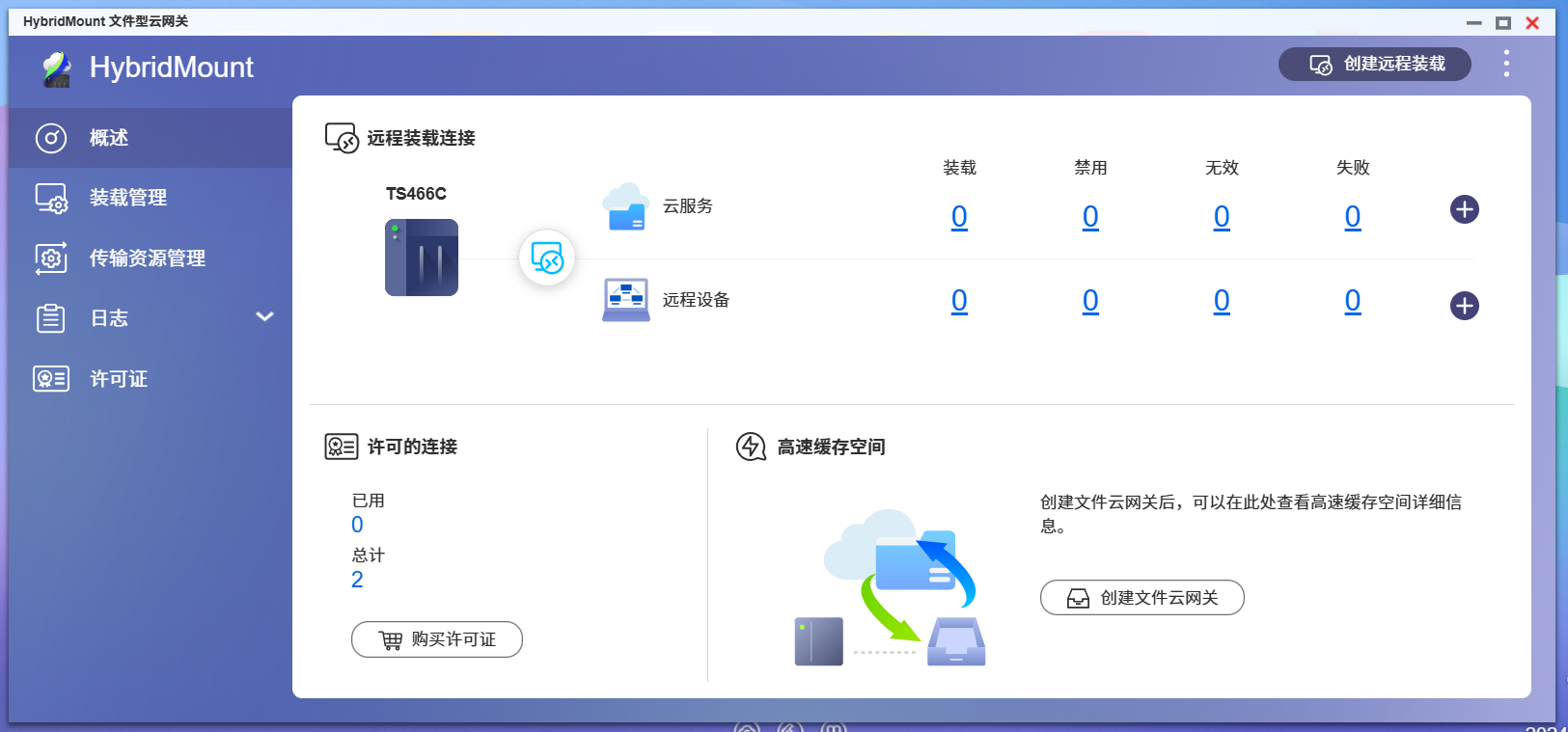
Task: Click the 远程设备 label
Action: (696, 300)
